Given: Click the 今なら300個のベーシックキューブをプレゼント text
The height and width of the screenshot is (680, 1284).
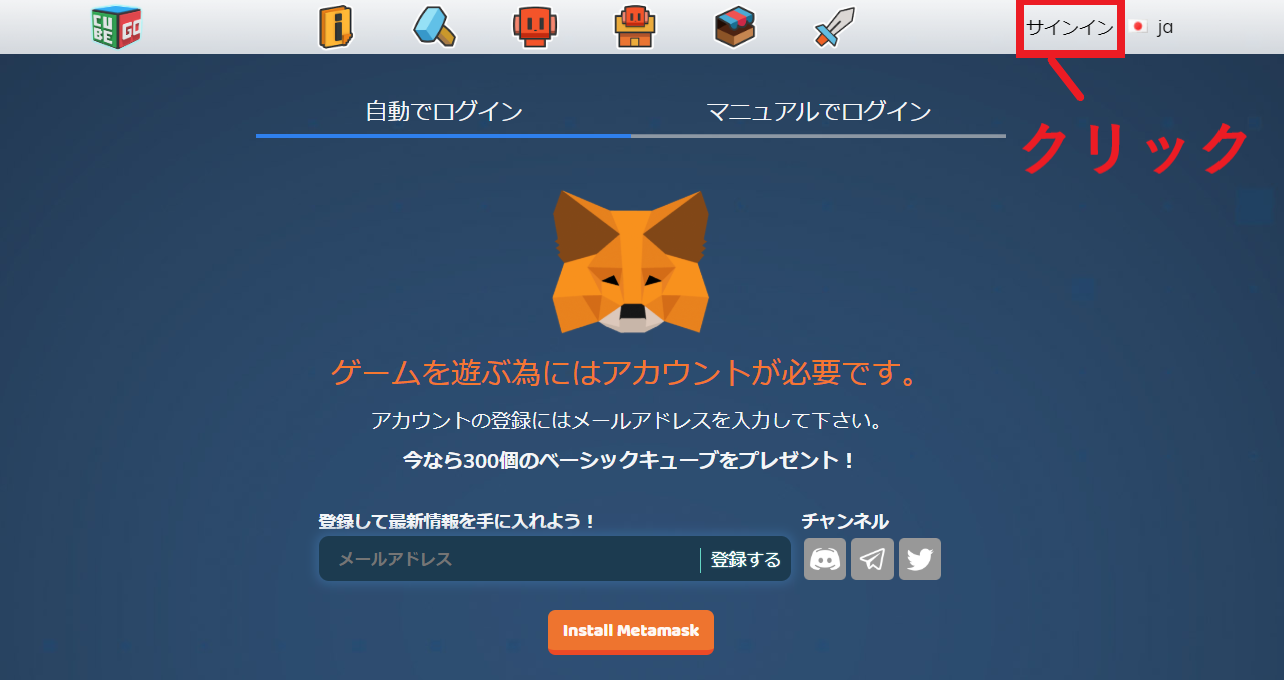Looking at the screenshot, I should pos(629,461).
